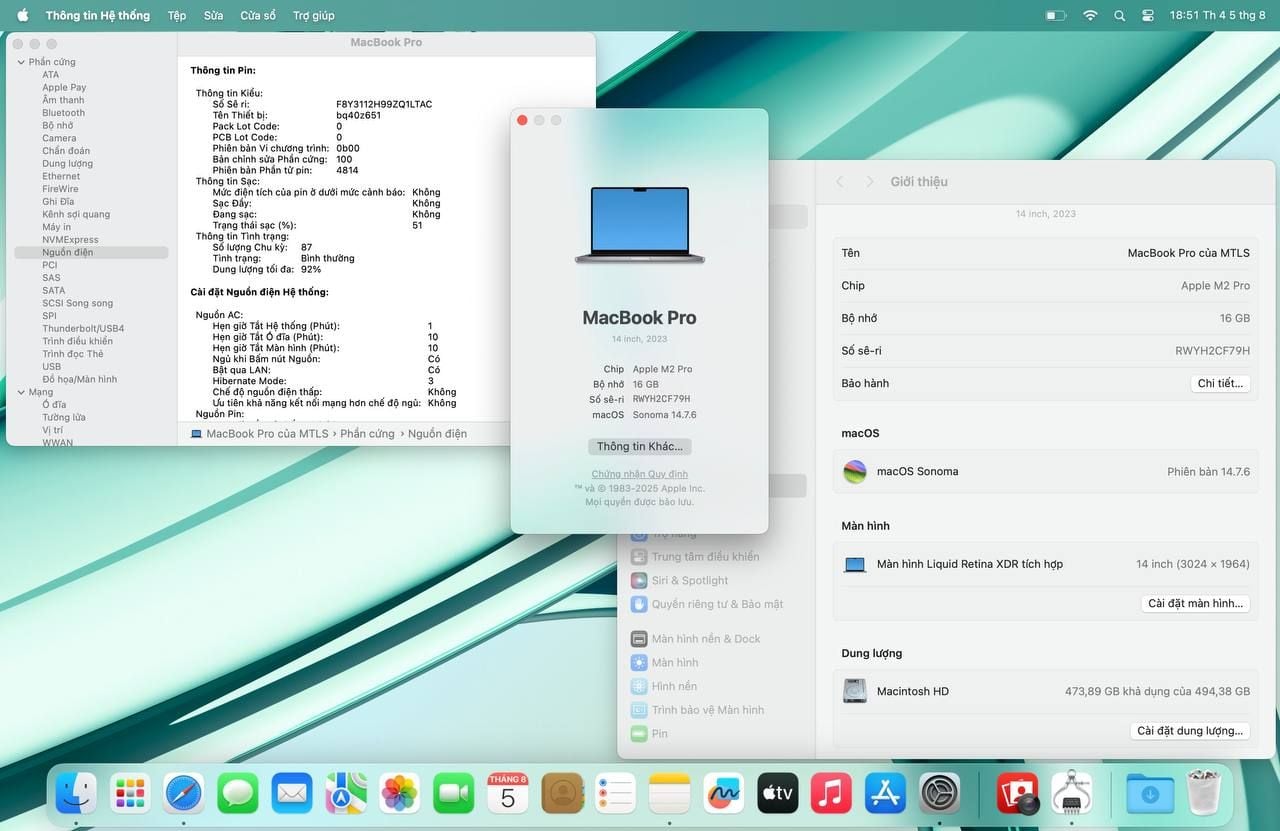1280x831 pixels.
Task: Launch Reminders from the Dock
Action: 616,794
